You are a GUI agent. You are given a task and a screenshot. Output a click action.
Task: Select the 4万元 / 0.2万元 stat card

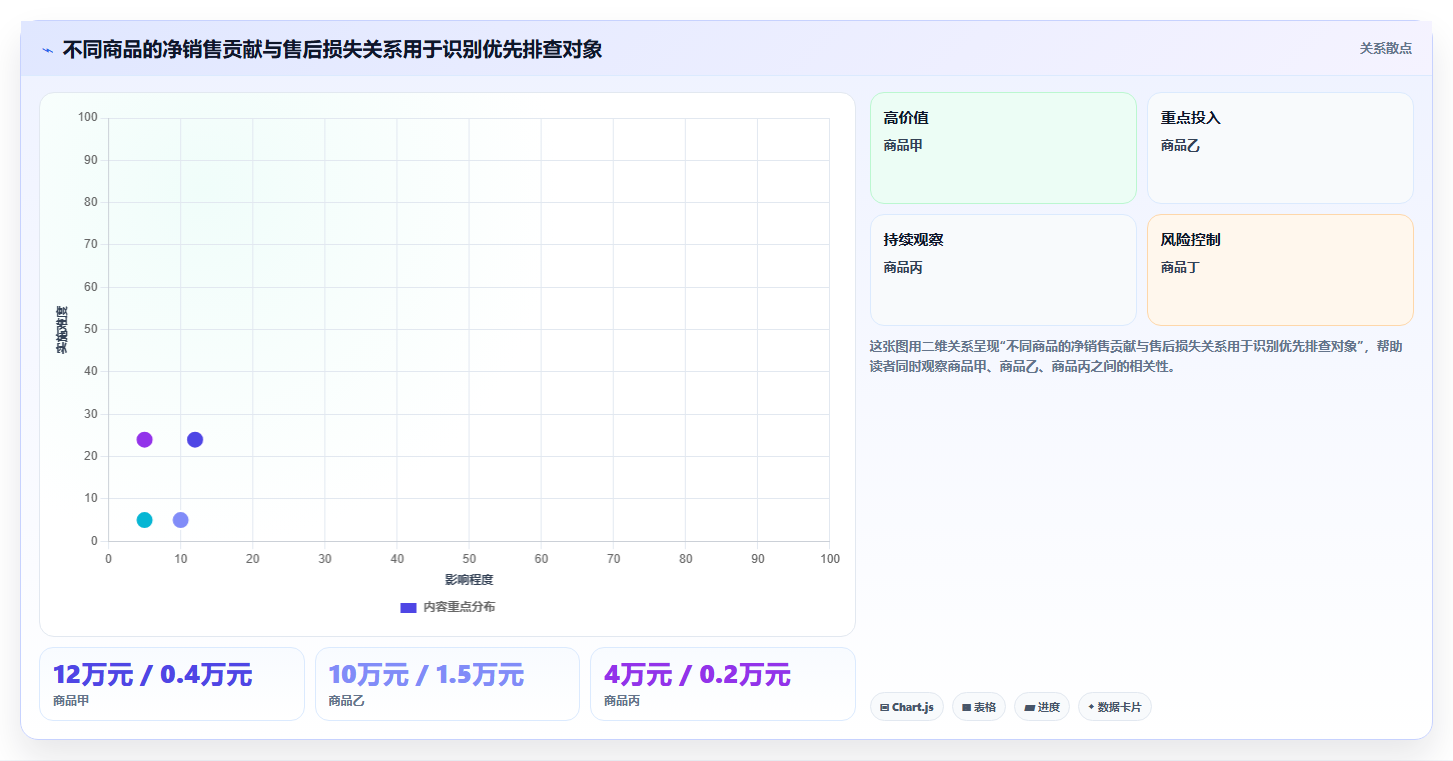coord(723,684)
